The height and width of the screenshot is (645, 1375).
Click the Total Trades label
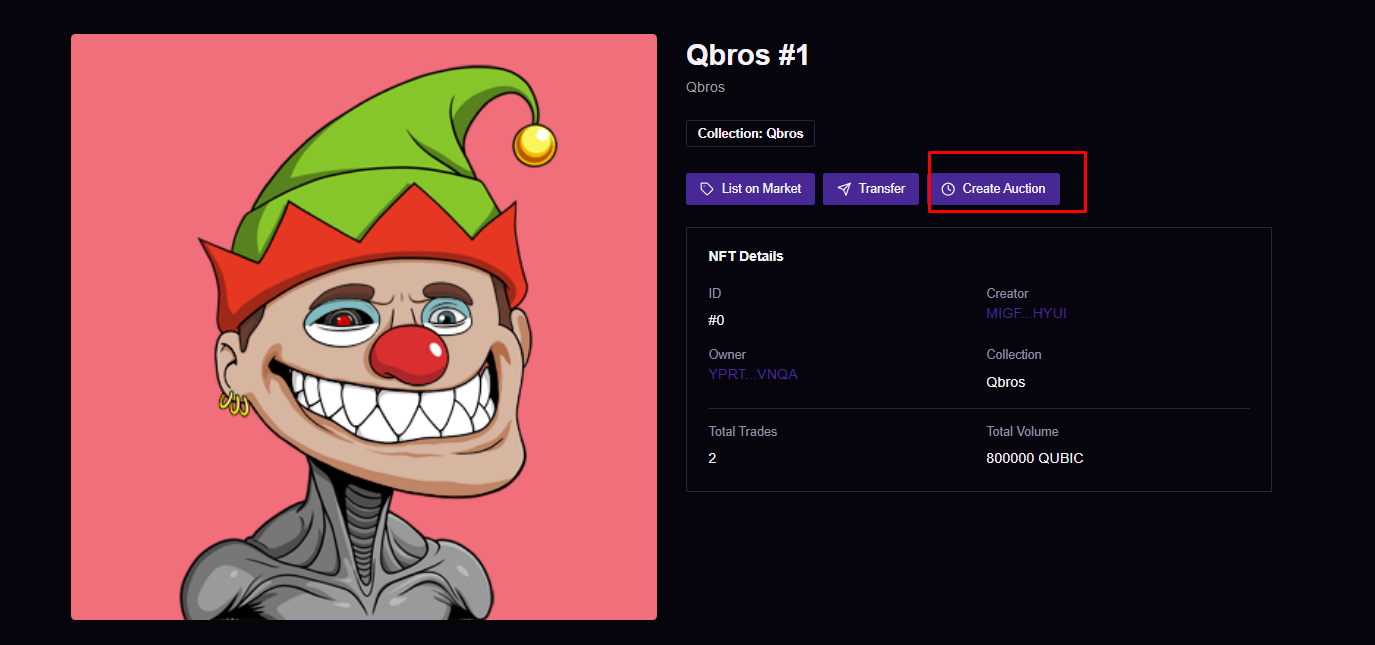742,432
